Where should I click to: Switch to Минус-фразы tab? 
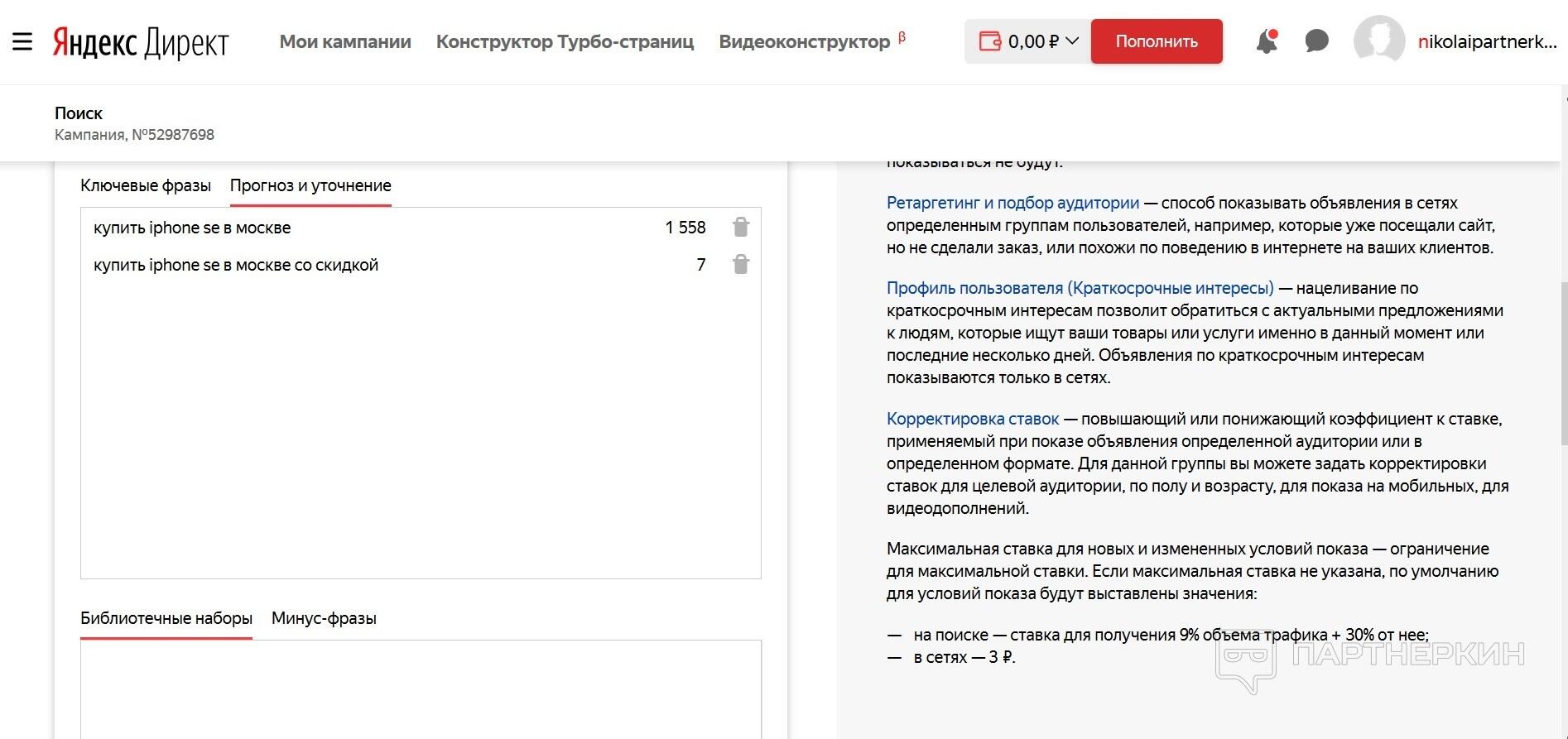click(324, 618)
